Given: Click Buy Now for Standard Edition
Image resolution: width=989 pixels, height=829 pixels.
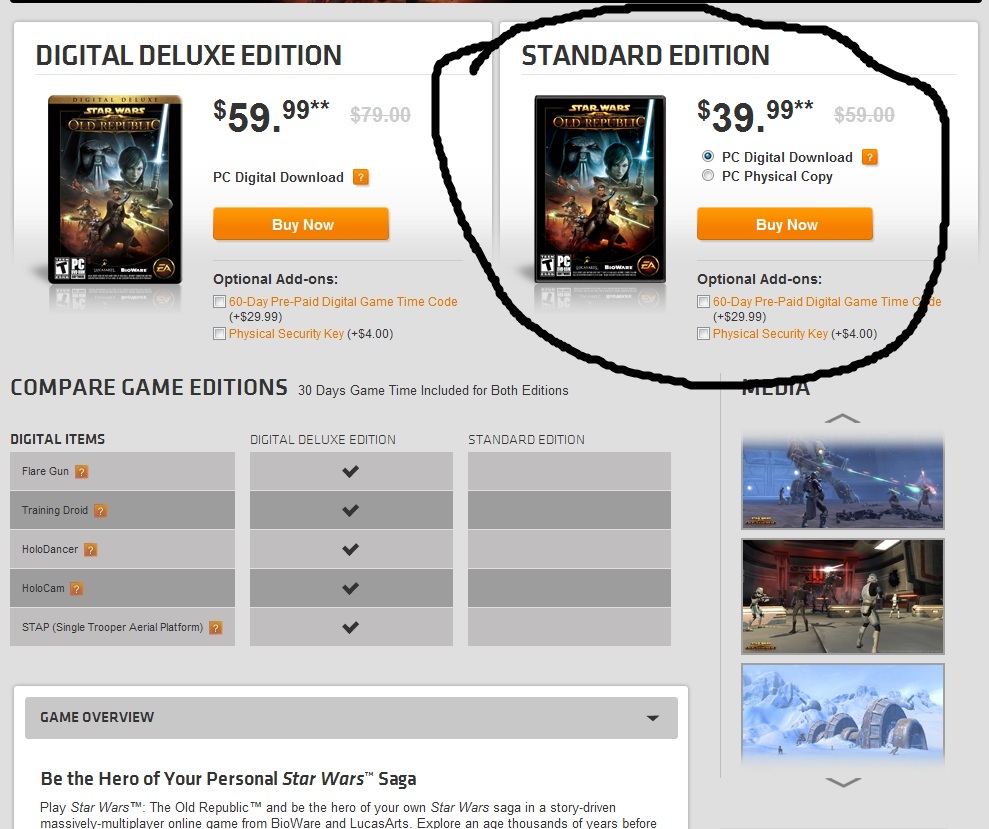Looking at the screenshot, I should tap(785, 224).
